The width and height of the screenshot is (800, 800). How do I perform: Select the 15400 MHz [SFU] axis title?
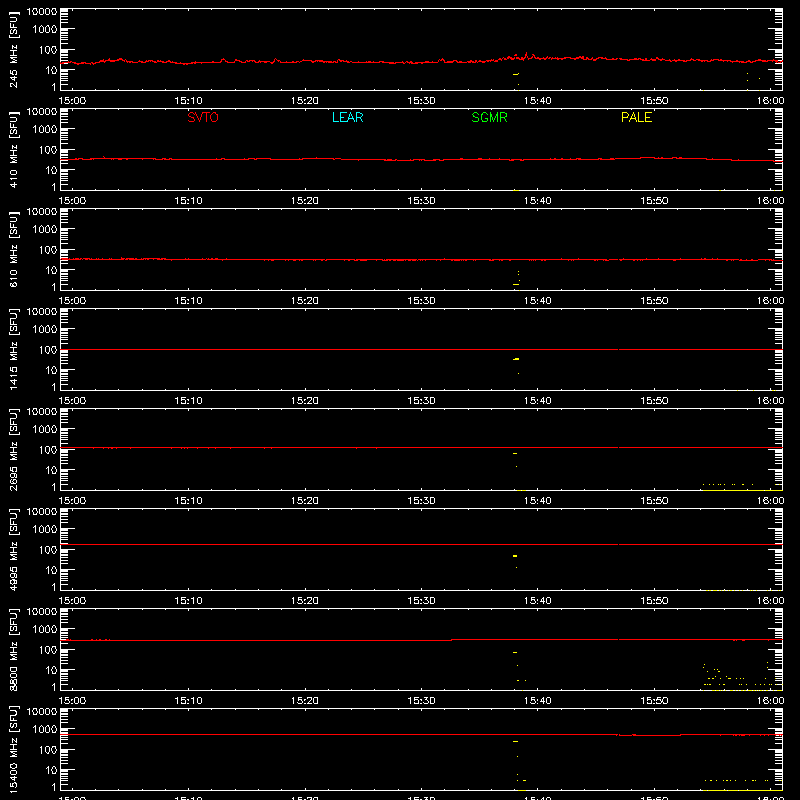tap(14, 749)
